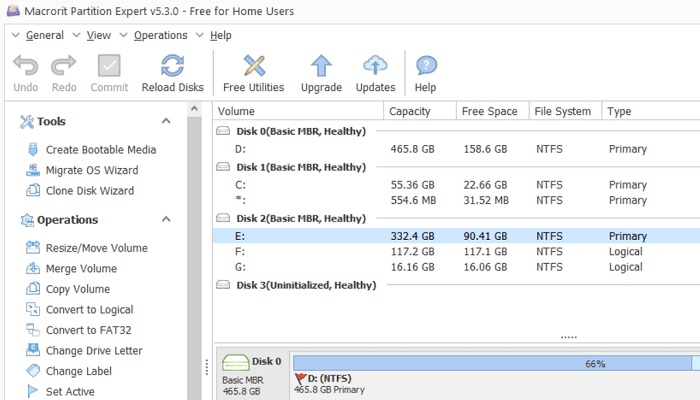Select Resize/Move Volume operation
700x400 pixels.
[x=95, y=248]
